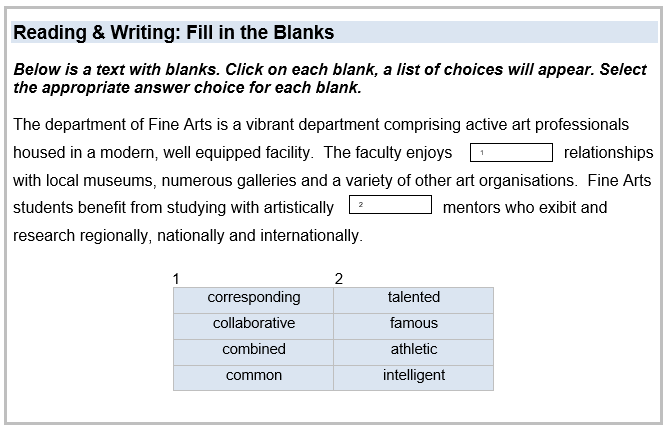Click the column label '1' above the table
669x431 pixels.
click(x=176, y=279)
